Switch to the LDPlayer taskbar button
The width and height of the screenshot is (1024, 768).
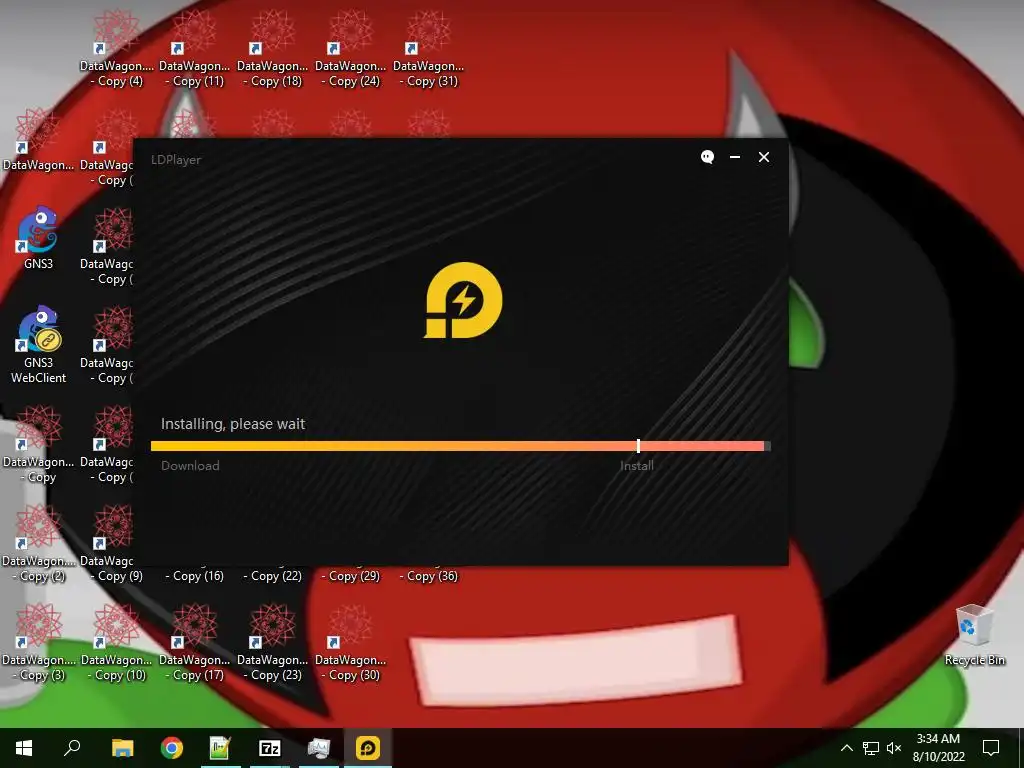point(368,748)
